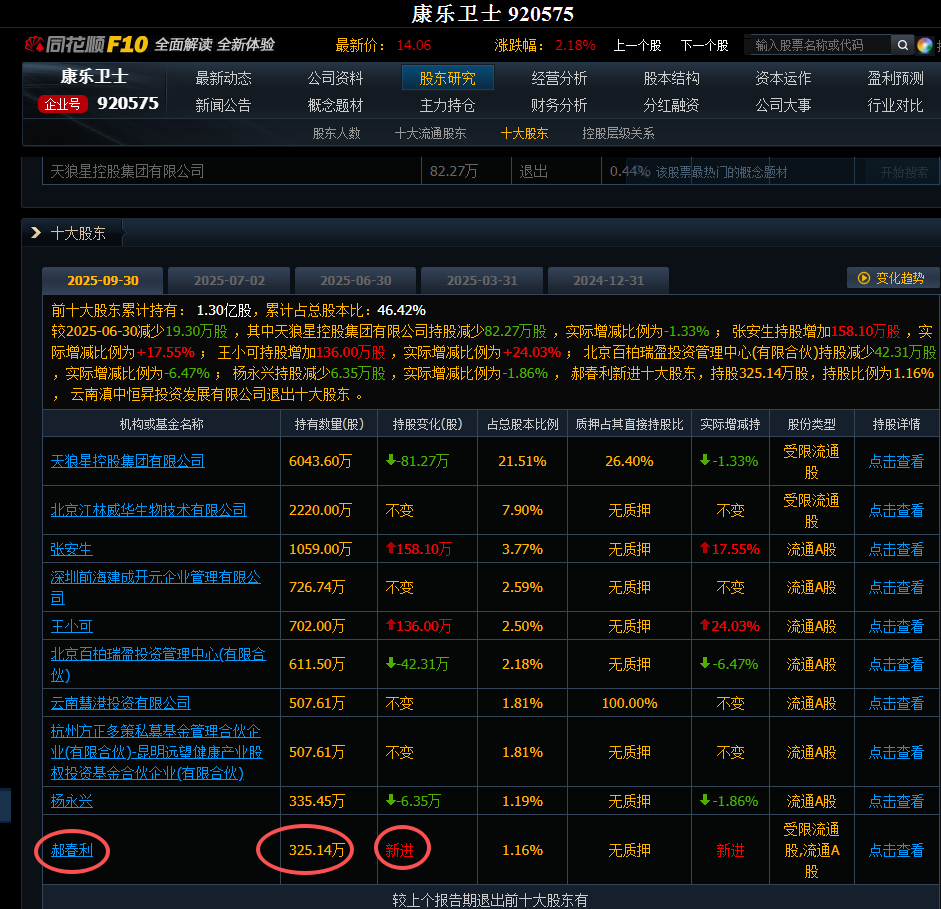
Task: Open 公司大事 menu
Action: click(783, 105)
